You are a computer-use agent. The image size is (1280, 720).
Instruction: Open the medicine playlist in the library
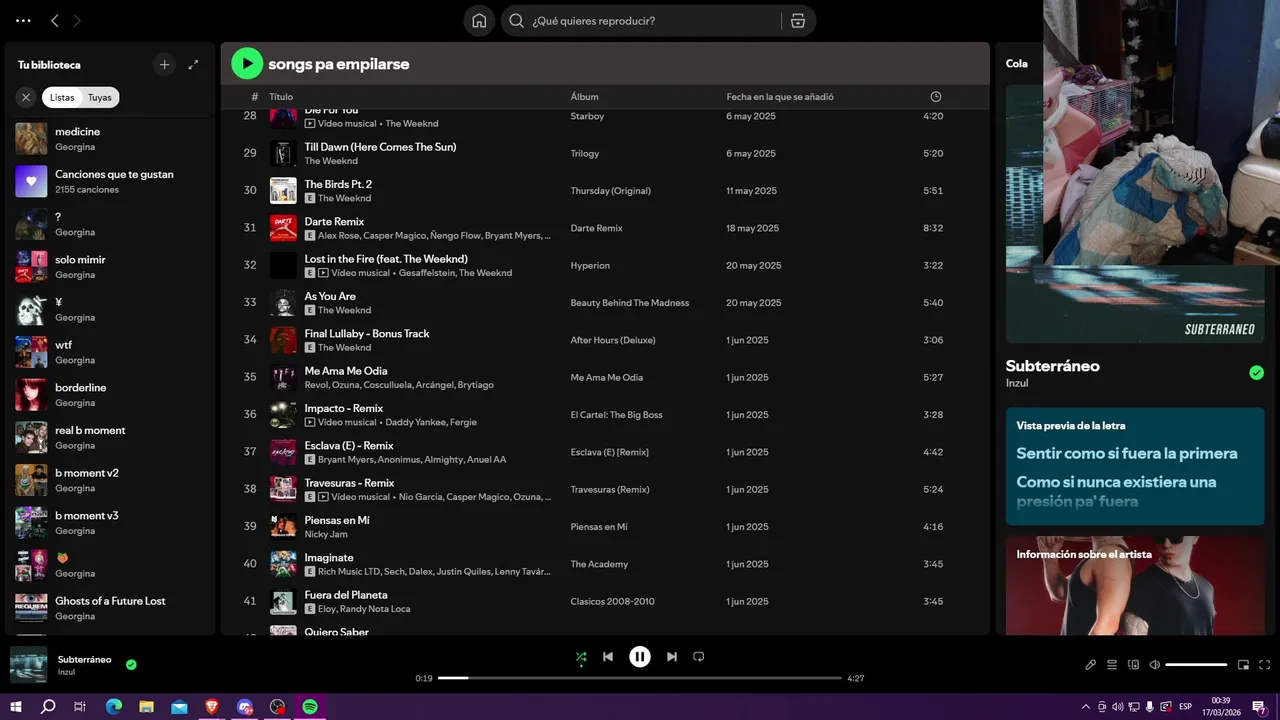tap(110, 139)
